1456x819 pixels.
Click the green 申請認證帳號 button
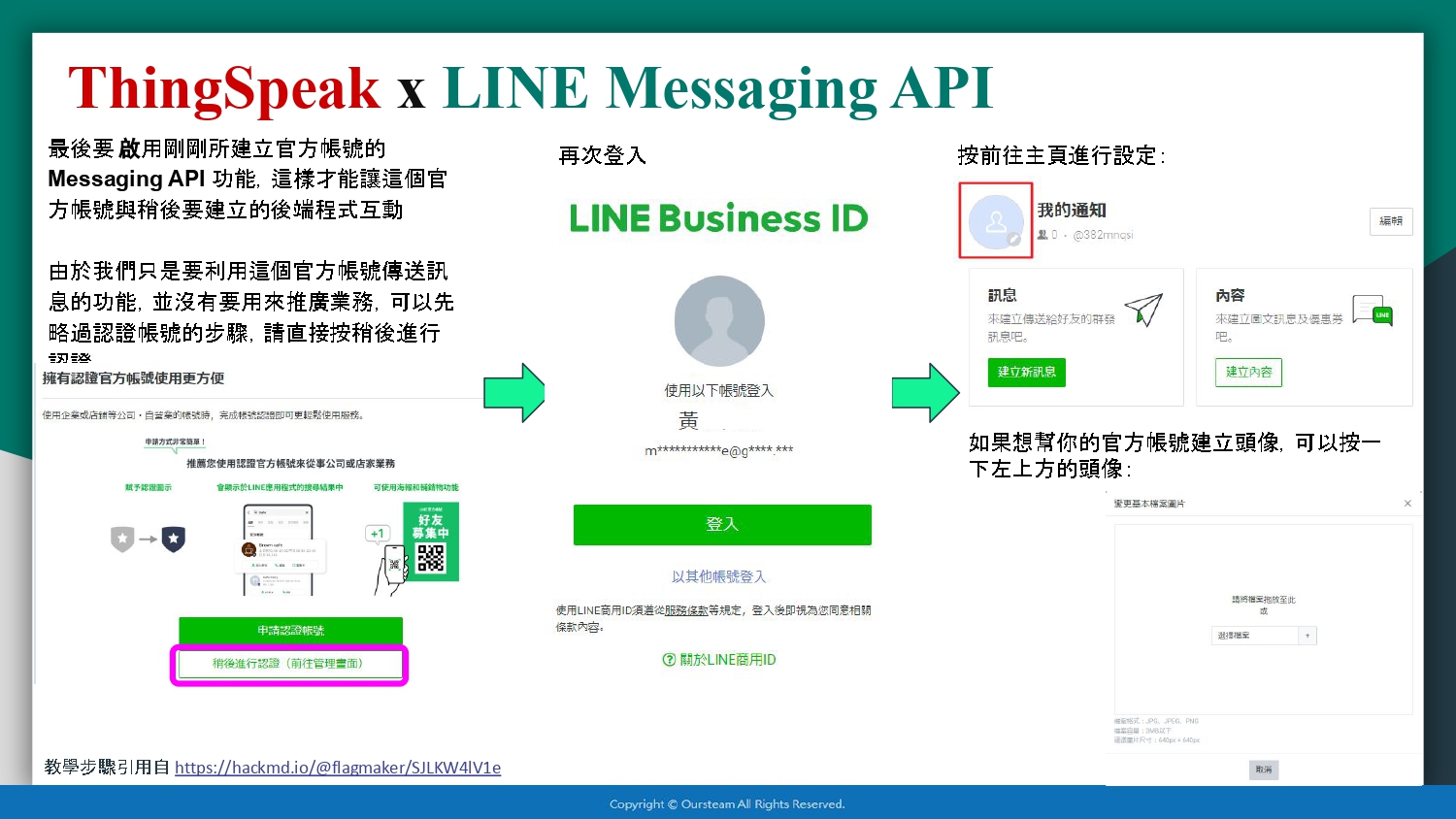pos(290,630)
